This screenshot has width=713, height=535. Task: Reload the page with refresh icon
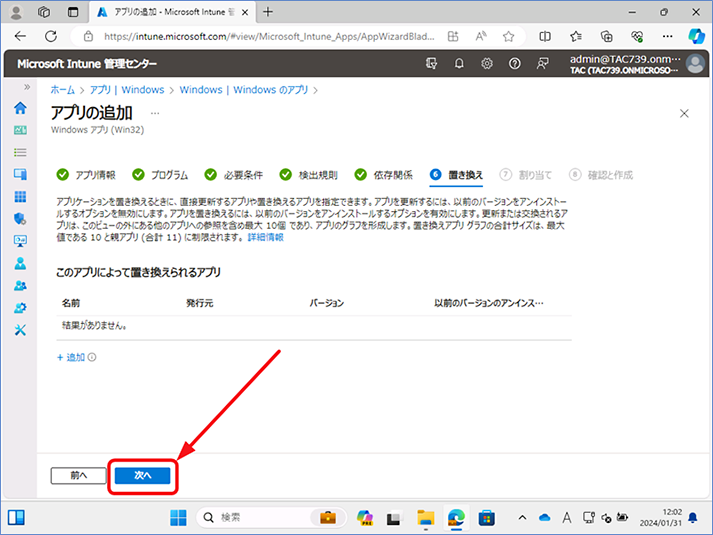tap(51, 36)
